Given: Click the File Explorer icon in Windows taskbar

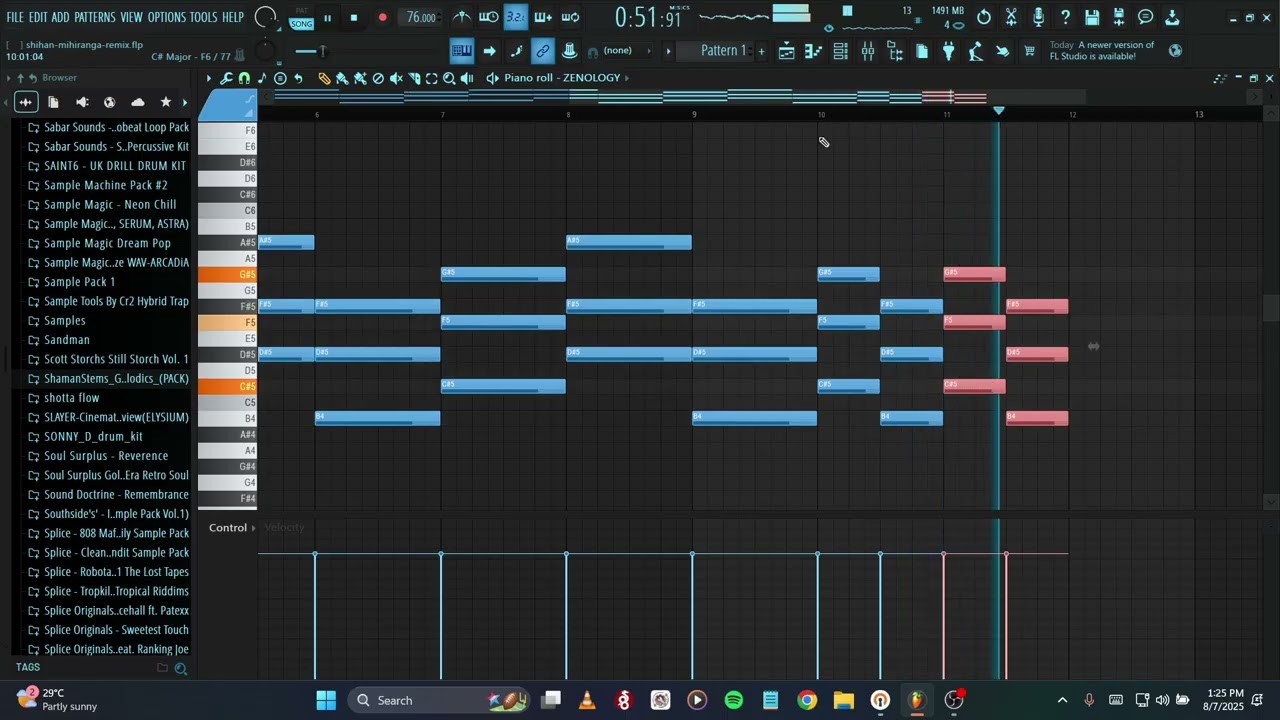Looking at the screenshot, I should (843, 700).
